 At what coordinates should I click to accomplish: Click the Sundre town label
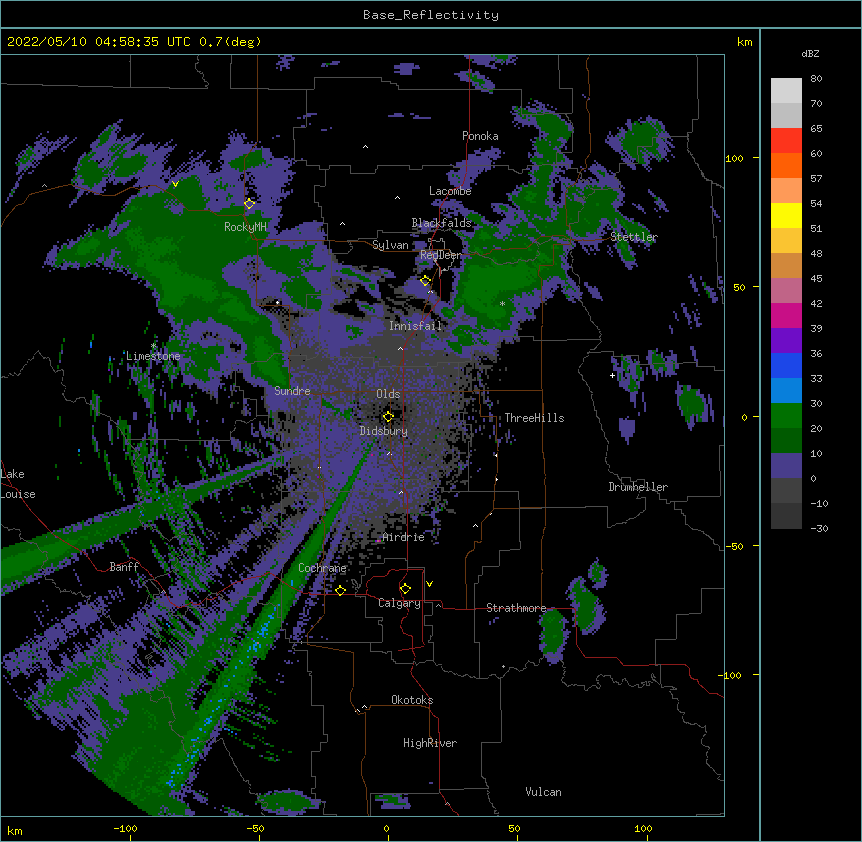(x=292, y=391)
